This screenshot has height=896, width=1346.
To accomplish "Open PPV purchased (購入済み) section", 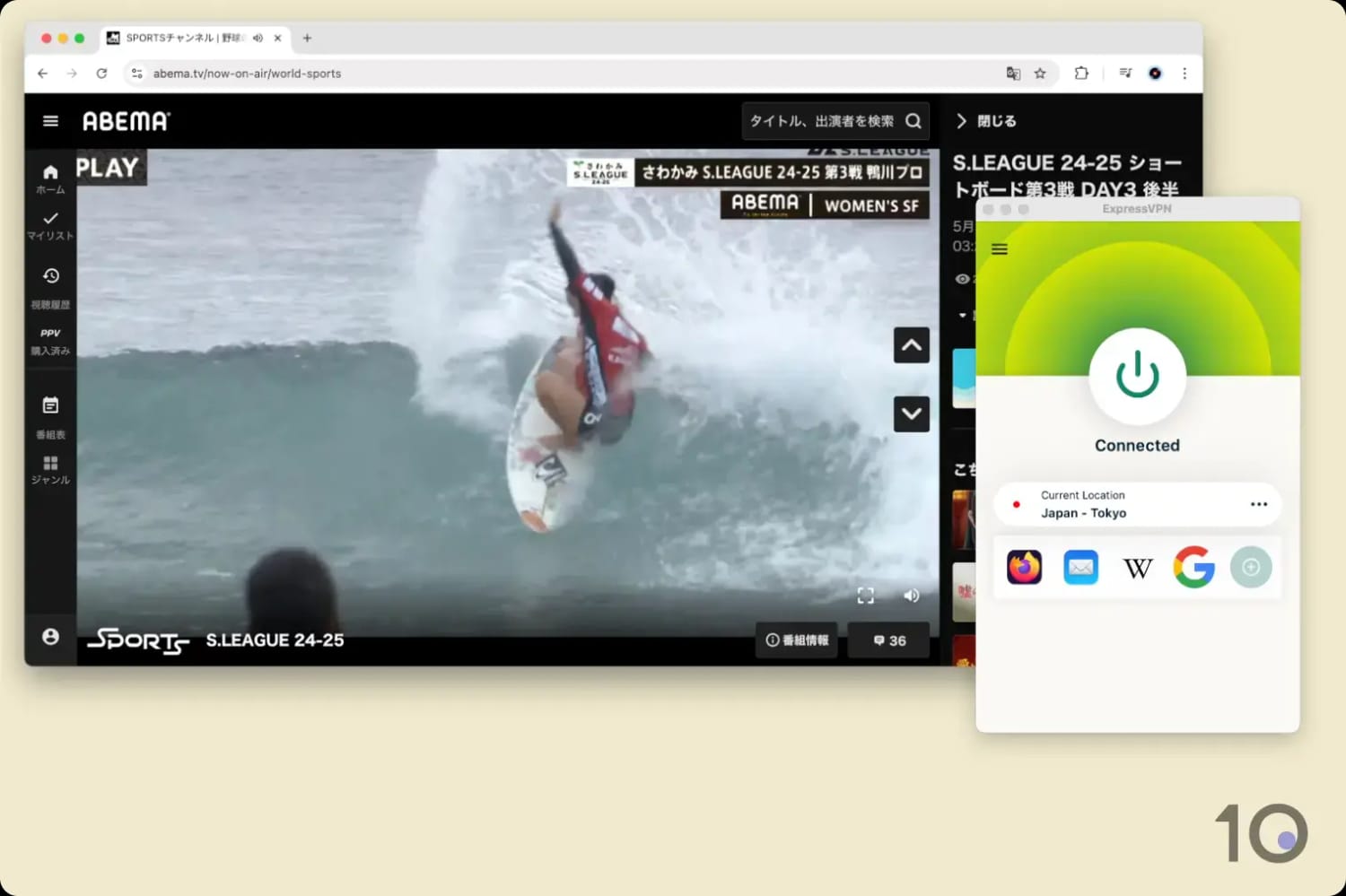I will 50,342.
